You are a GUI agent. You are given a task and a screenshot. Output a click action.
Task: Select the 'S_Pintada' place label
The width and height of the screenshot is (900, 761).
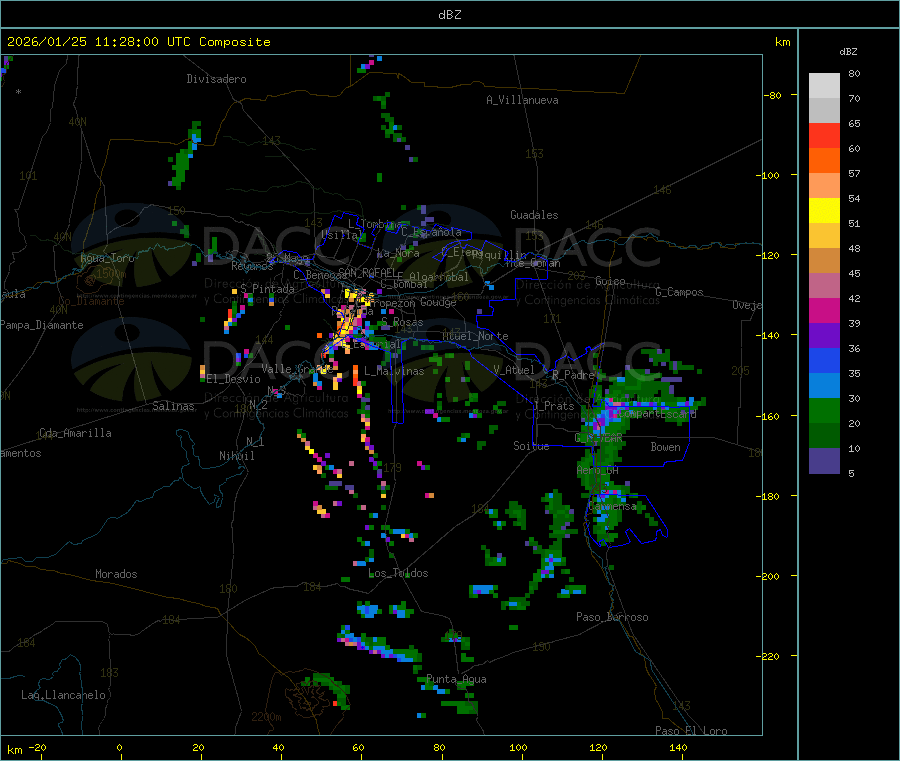[267, 289]
